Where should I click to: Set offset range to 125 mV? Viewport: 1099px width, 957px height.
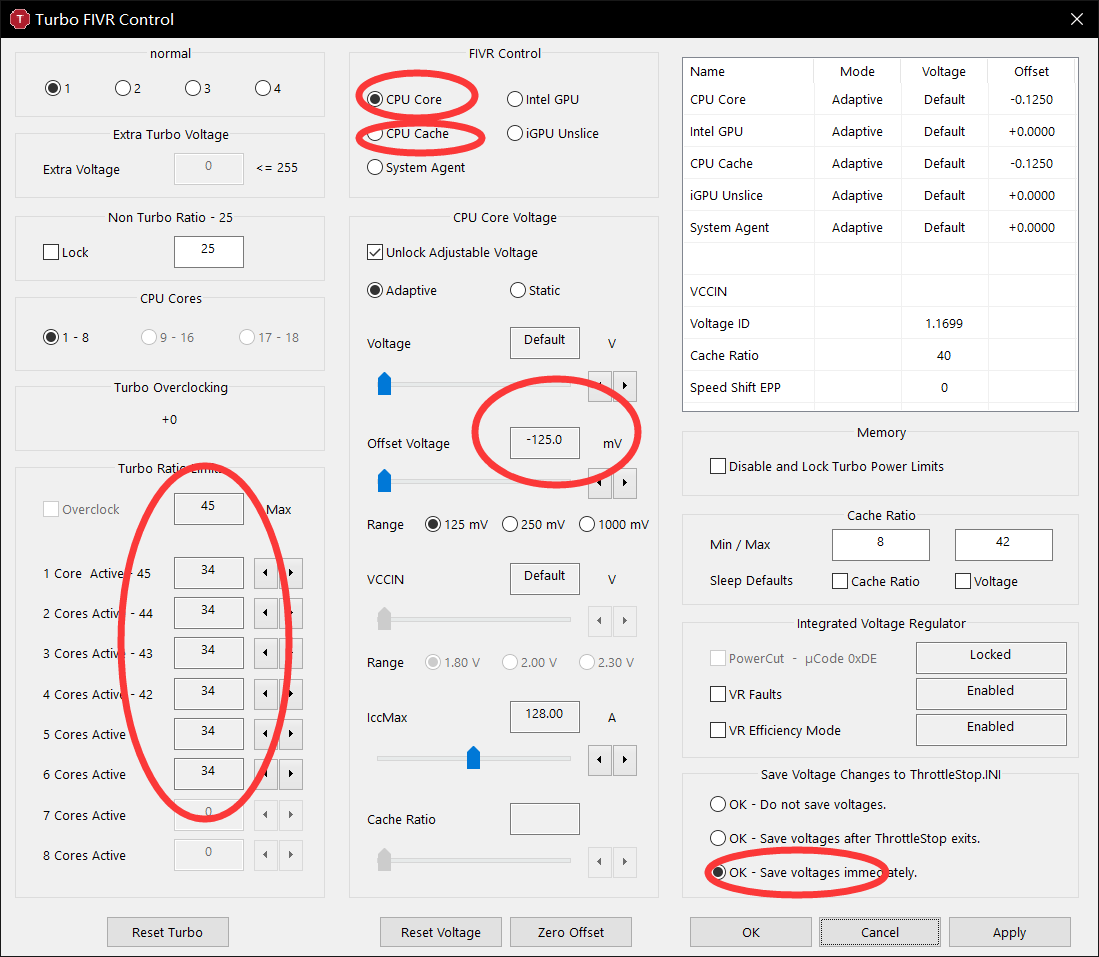(x=456, y=524)
